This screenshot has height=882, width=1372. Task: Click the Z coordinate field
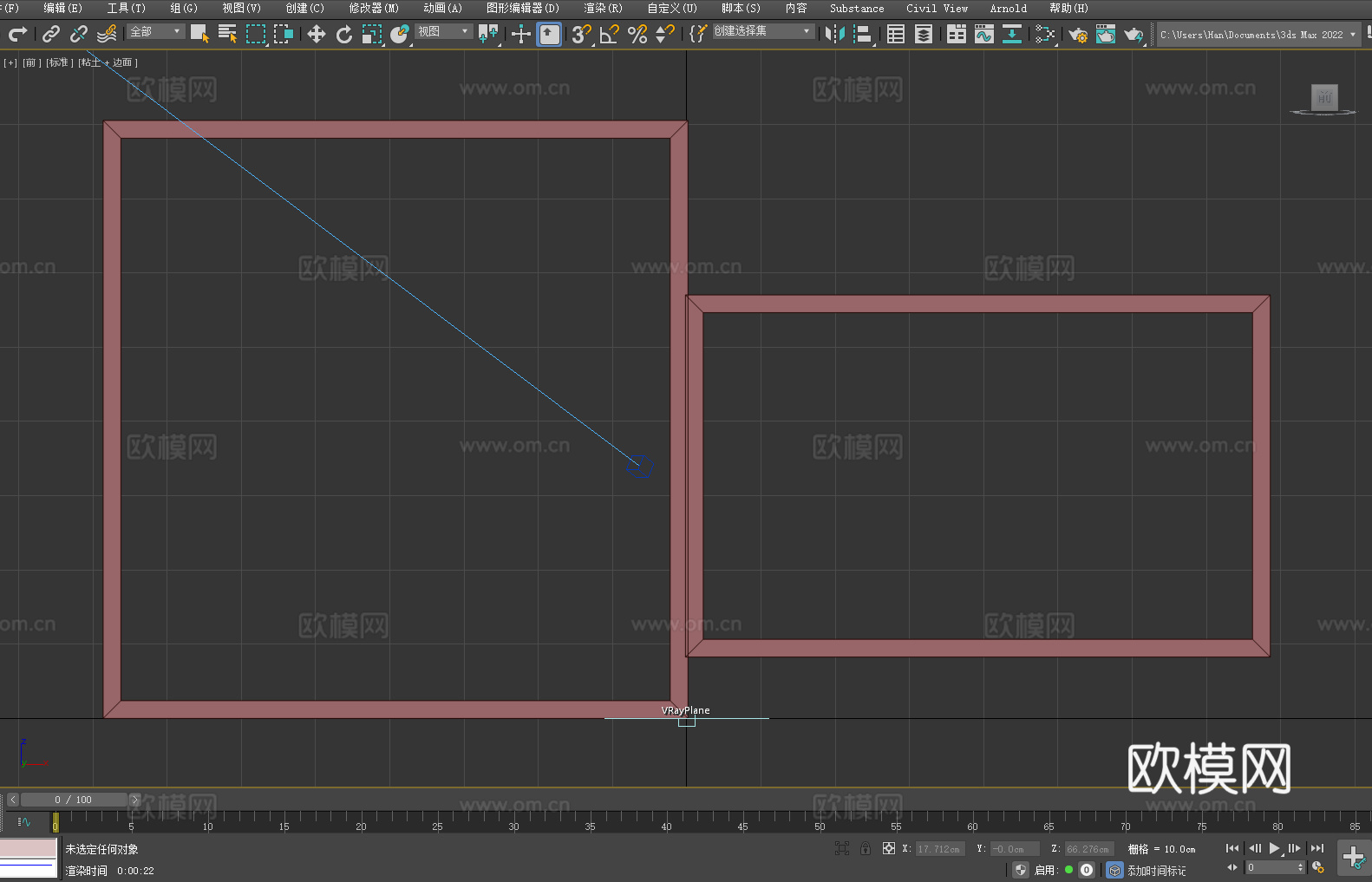click(x=1088, y=849)
